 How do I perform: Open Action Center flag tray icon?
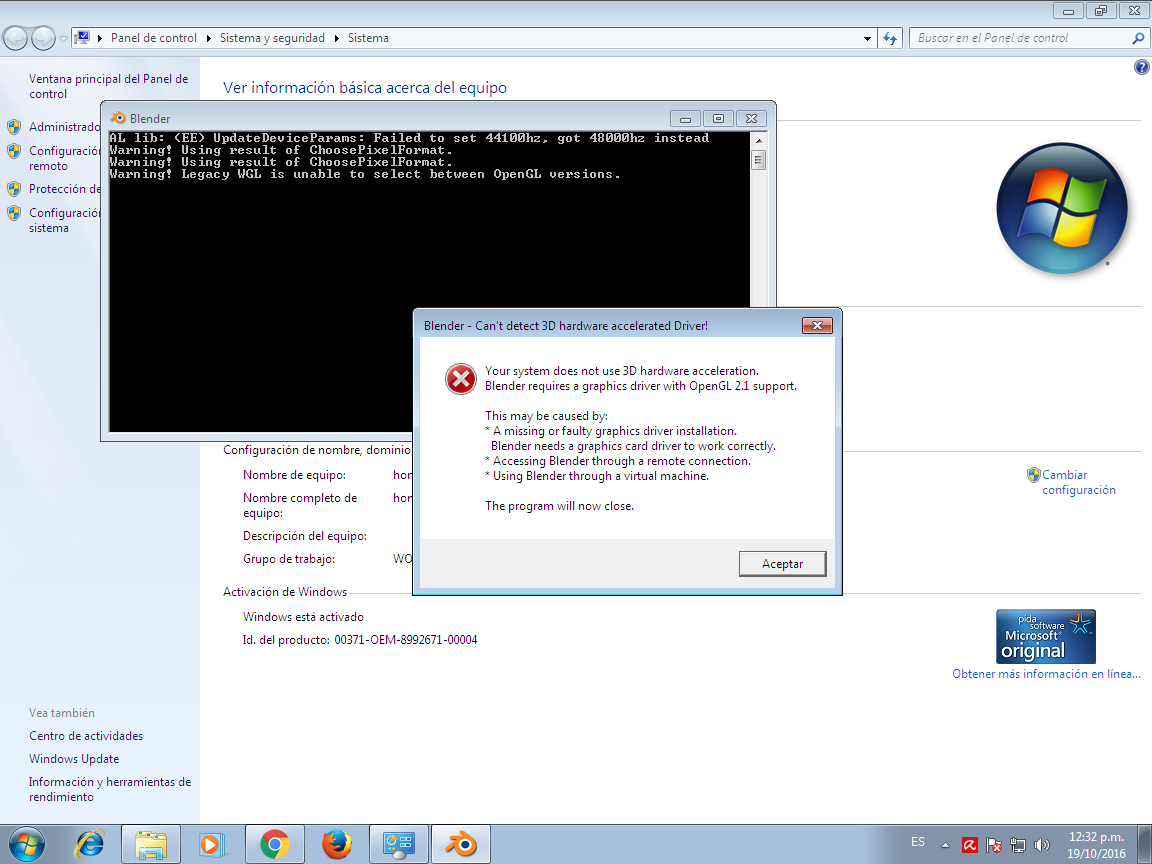pos(993,845)
